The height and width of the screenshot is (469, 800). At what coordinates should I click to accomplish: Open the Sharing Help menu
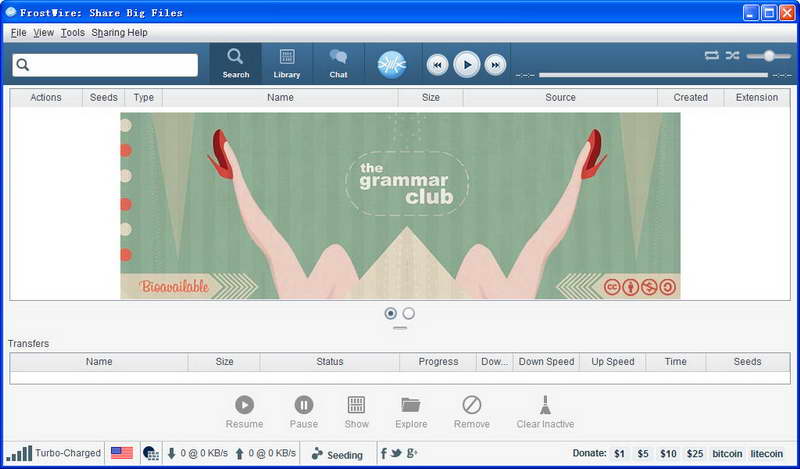119,33
